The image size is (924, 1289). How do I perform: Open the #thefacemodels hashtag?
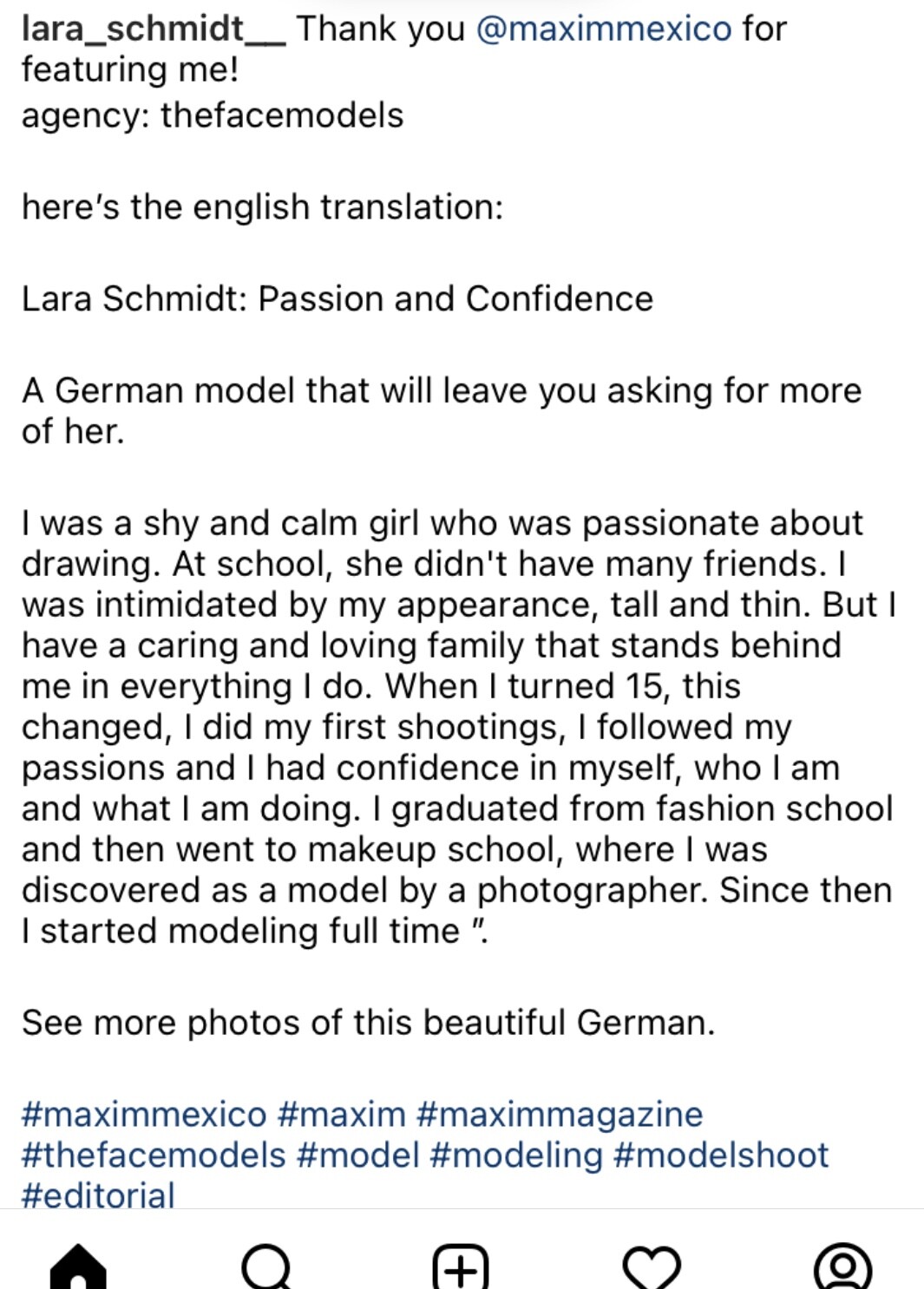pyautogui.click(x=154, y=1155)
